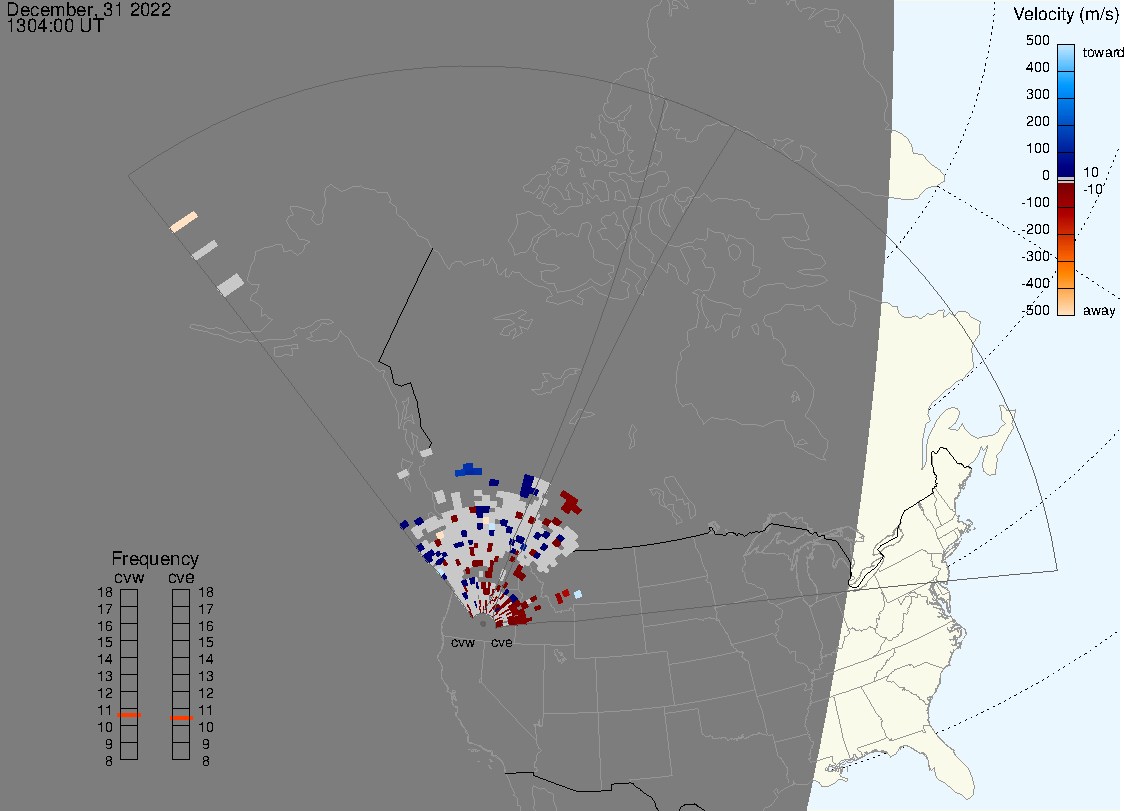Screen dimensions: 1124x811
Task: Click the 'cve' radar station label on the map
Action: coord(502,642)
